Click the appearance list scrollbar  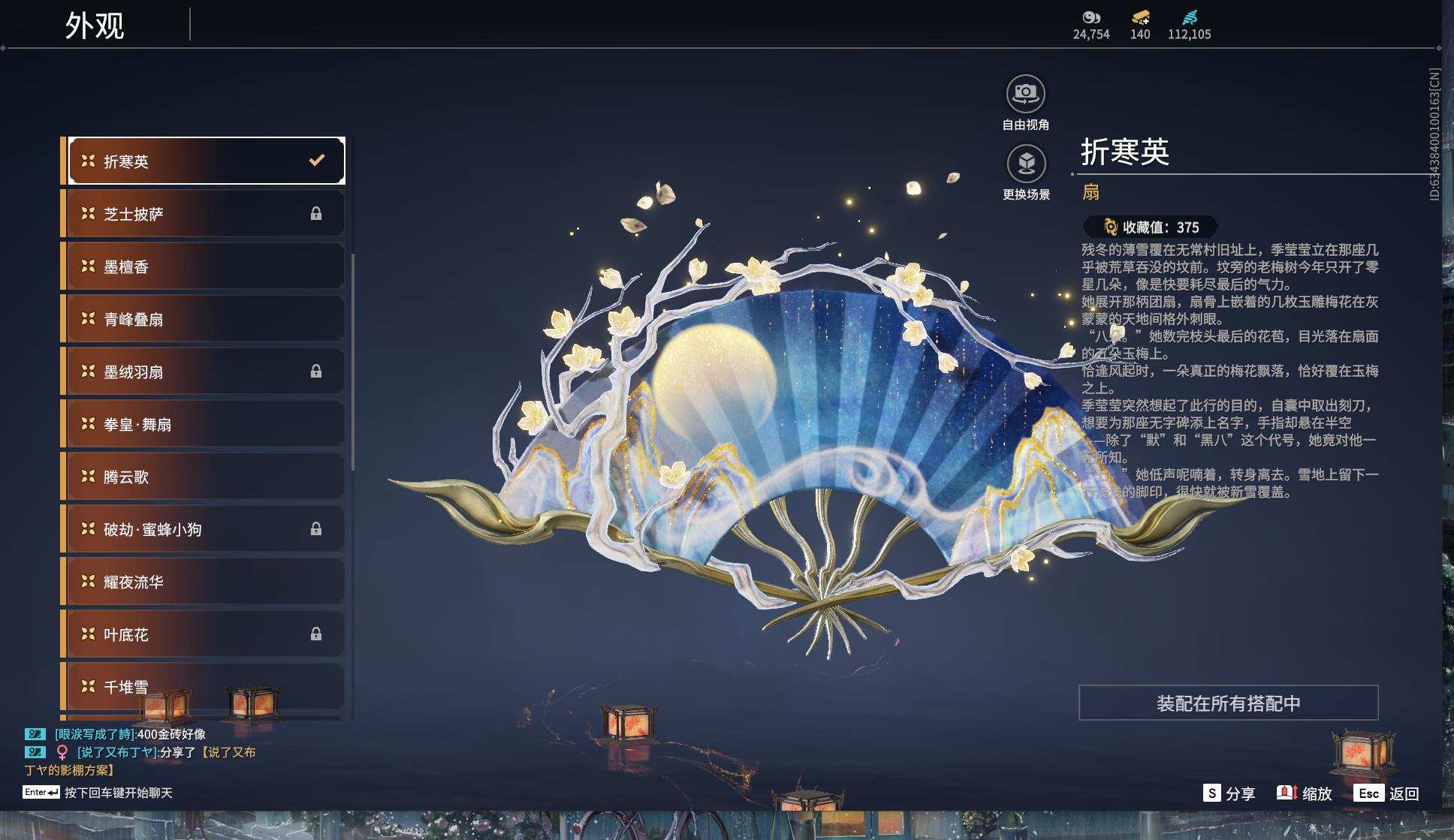point(351,363)
